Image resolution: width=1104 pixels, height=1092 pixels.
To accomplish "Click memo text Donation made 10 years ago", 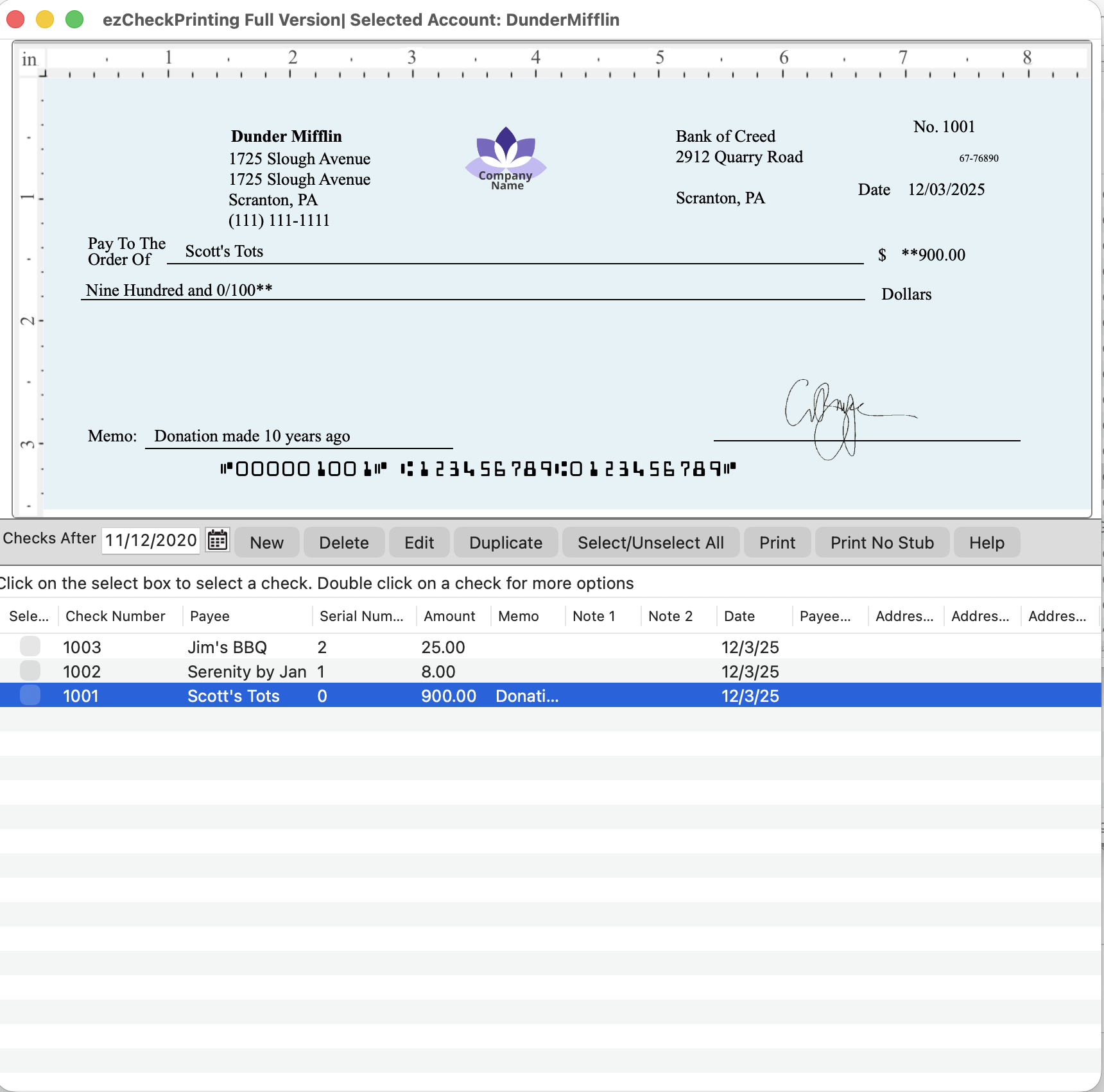I will click(252, 436).
